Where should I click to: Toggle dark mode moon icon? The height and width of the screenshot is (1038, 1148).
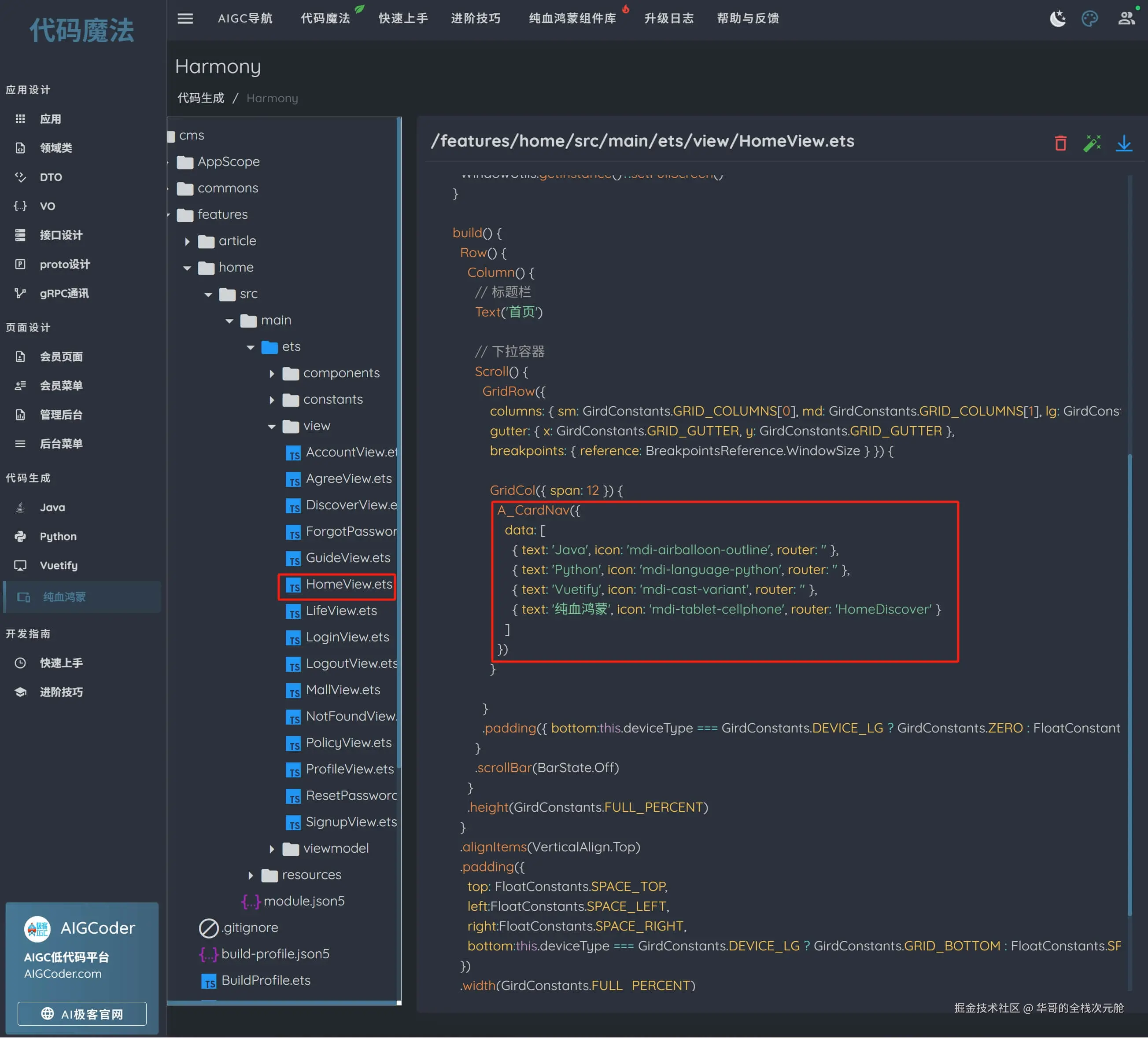click(1057, 19)
